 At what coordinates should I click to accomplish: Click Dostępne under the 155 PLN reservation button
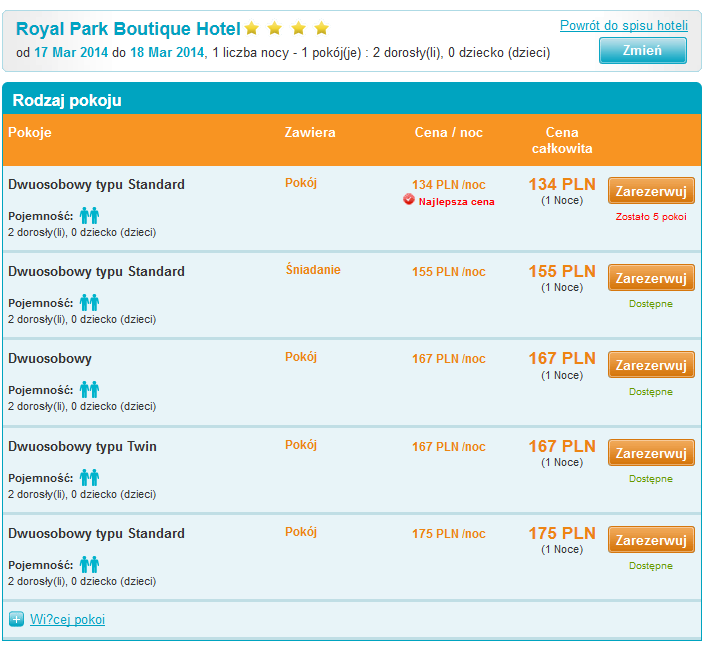tap(651, 304)
